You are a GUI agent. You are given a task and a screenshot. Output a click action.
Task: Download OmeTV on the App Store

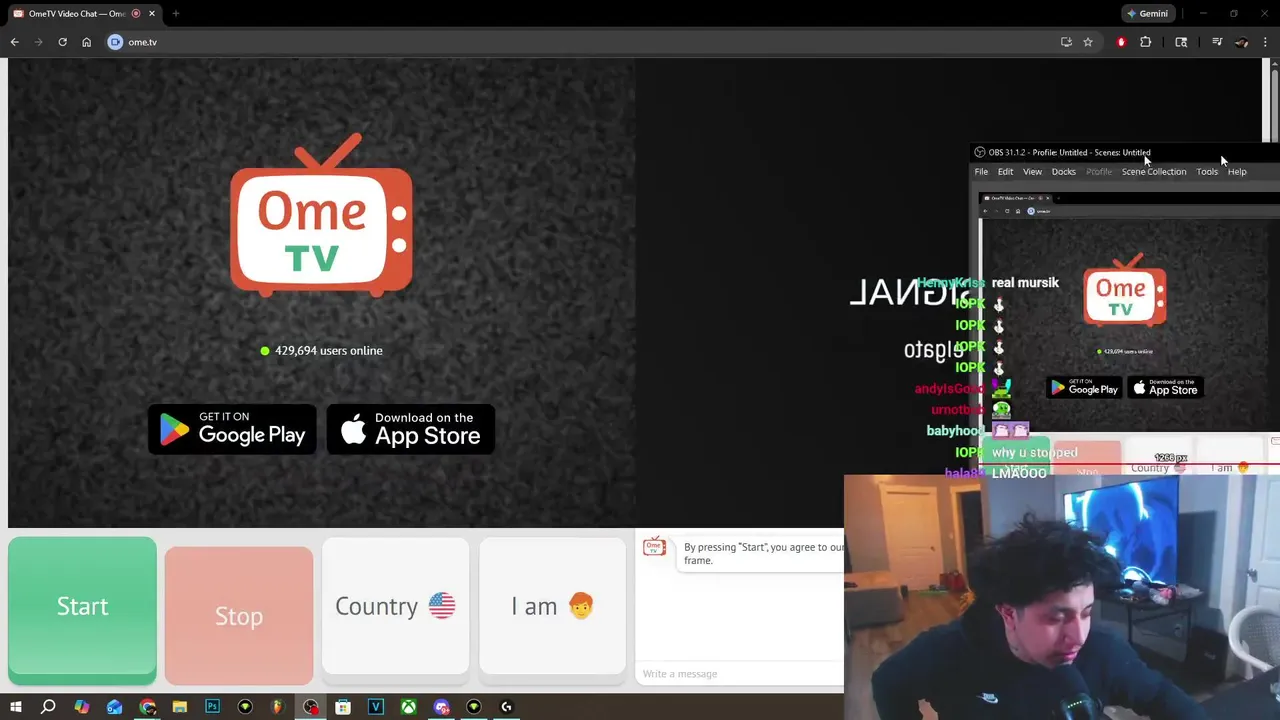(x=411, y=429)
